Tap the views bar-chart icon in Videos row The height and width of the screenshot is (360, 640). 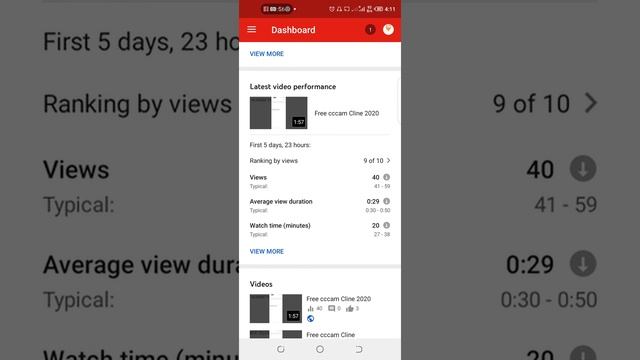pyautogui.click(x=311, y=309)
